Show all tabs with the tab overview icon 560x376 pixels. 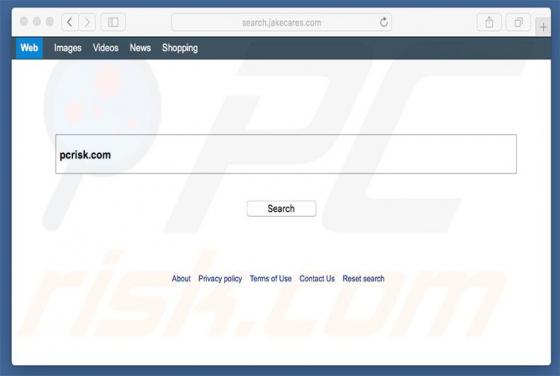(518, 22)
